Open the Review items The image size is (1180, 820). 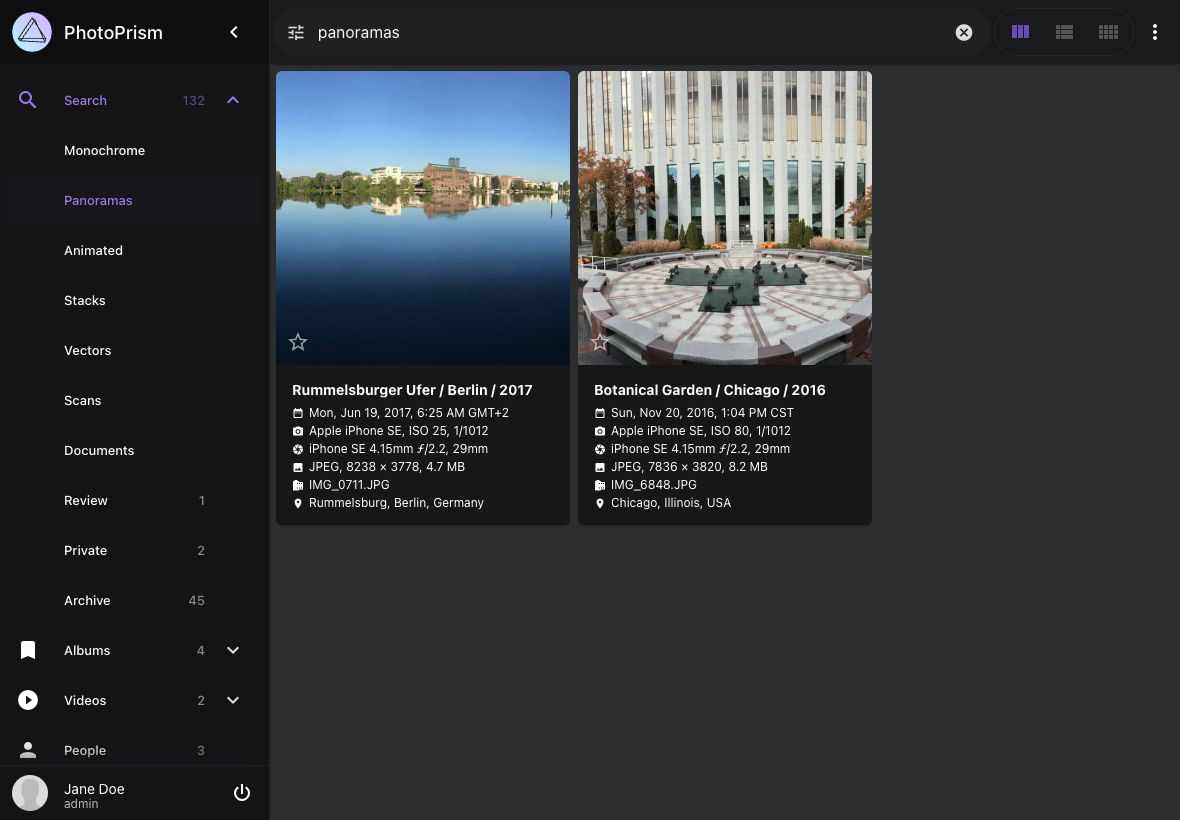pyautogui.click(x=86, y=500)
